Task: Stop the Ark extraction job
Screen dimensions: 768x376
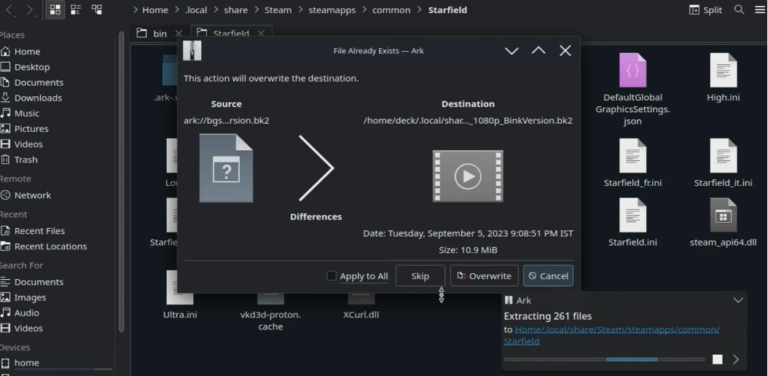Action: 717,359
